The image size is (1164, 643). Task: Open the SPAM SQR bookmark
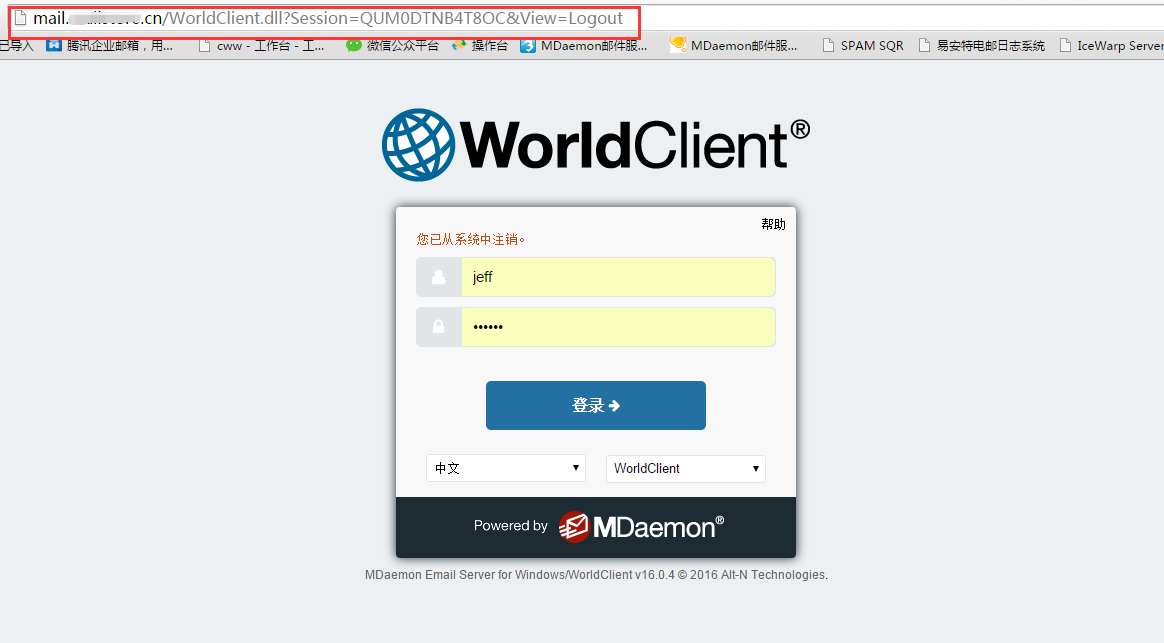[863, 45]
